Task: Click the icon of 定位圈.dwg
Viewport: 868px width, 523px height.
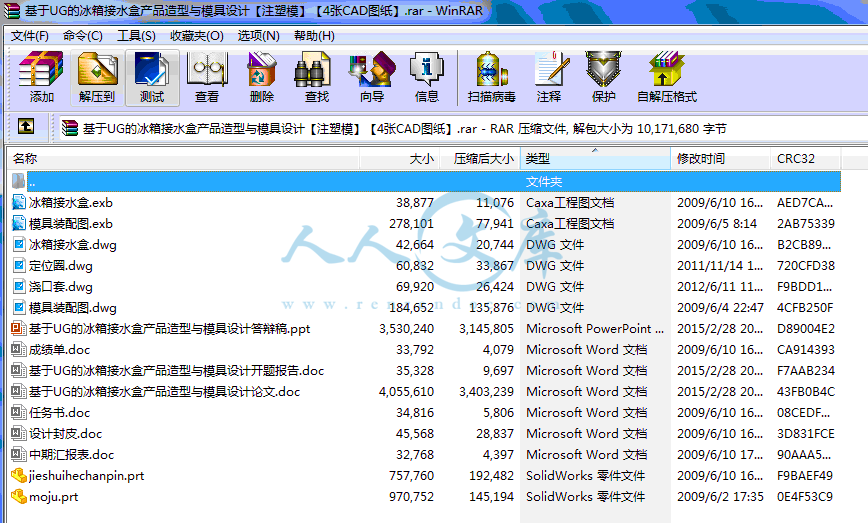Action: [19, 266]
